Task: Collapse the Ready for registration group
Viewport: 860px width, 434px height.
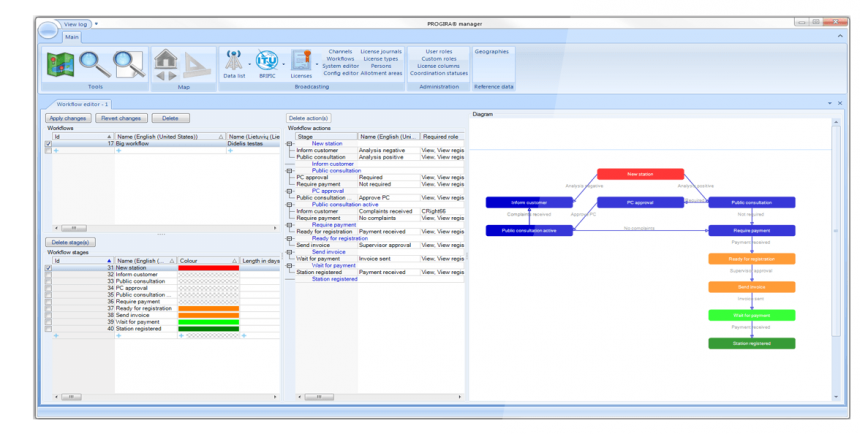Action: tap(290, 239)
